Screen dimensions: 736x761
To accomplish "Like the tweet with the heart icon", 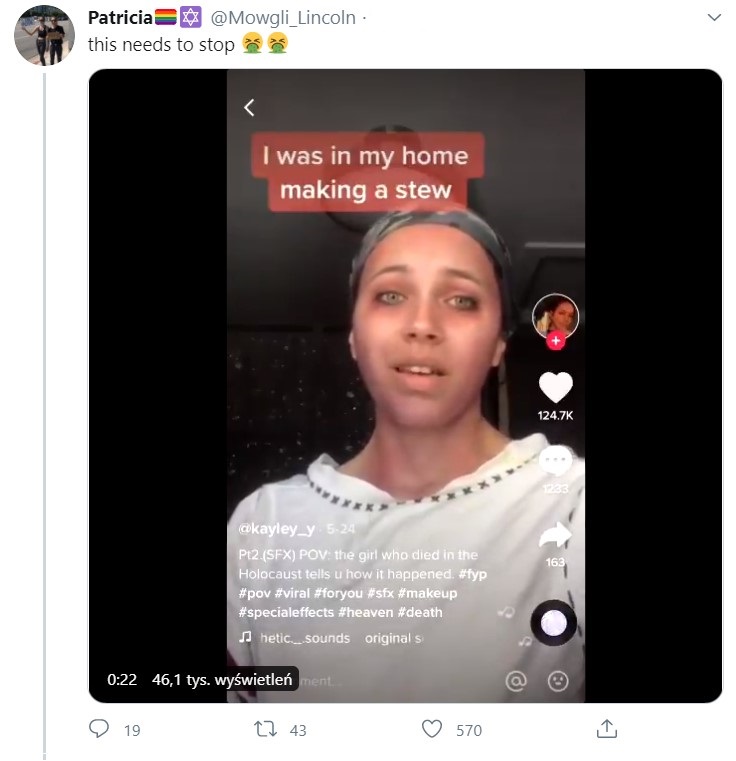I will point(432,730).
